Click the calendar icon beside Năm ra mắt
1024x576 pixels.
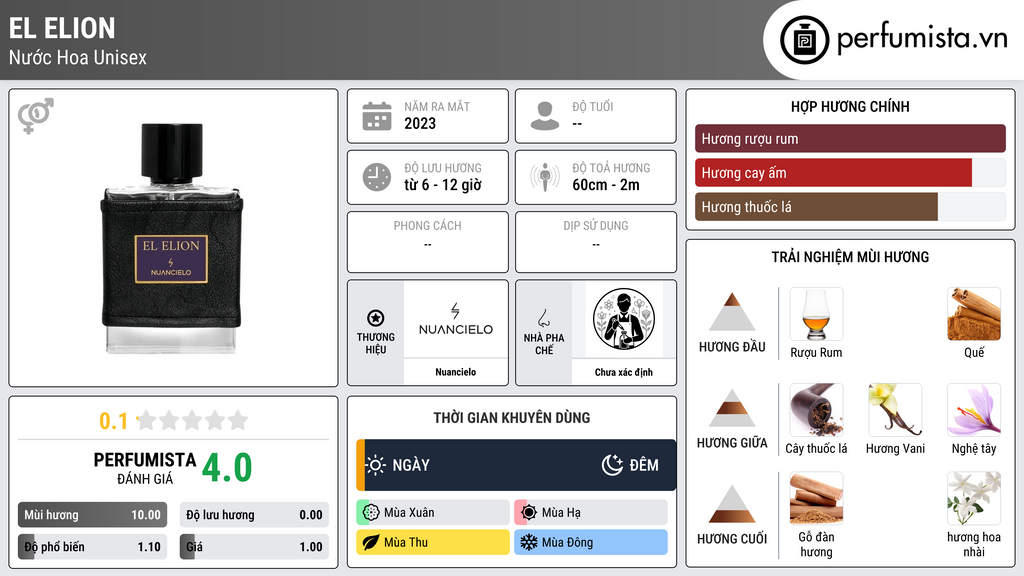(x=377, y=116)
